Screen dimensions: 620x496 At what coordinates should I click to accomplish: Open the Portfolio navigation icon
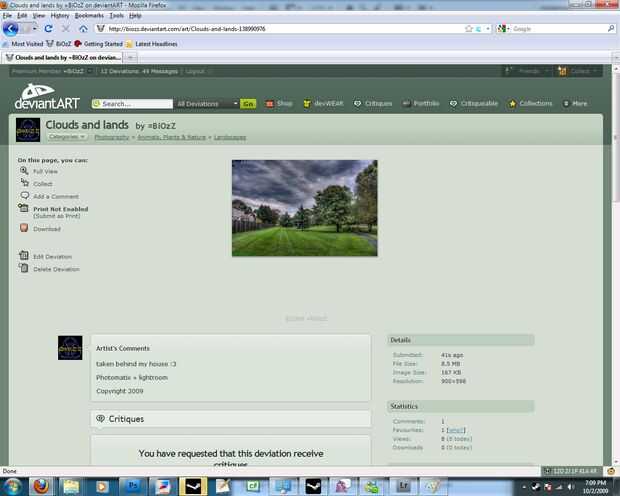[x=406, y=104]
